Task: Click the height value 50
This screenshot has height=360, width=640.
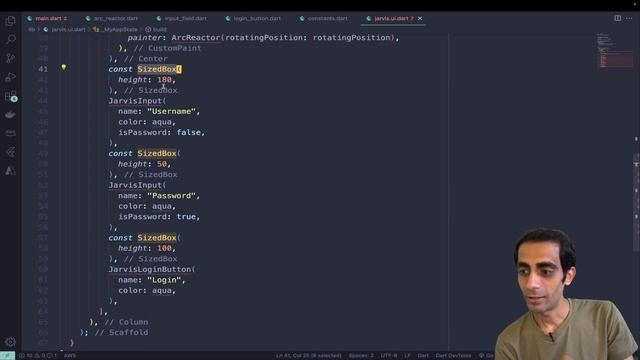Action: (x=162, y=164)
